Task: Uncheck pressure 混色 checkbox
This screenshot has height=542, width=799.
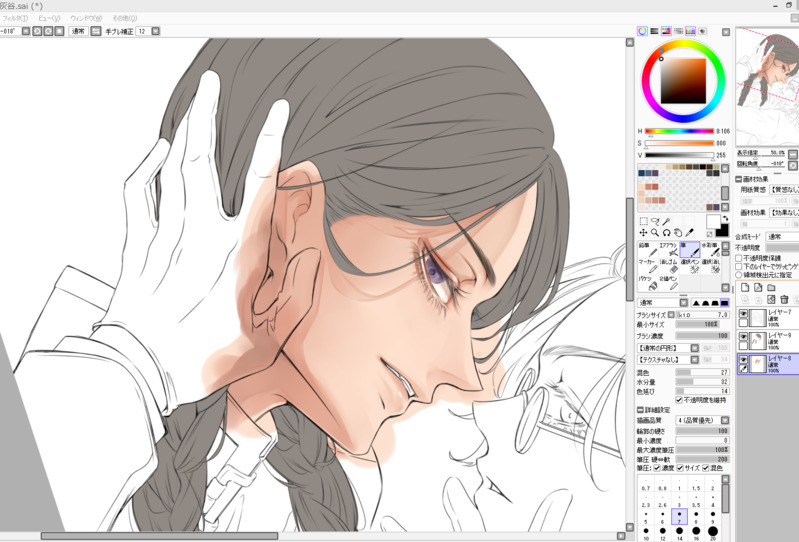Action: pyautogui.click(x=706, y=468)
